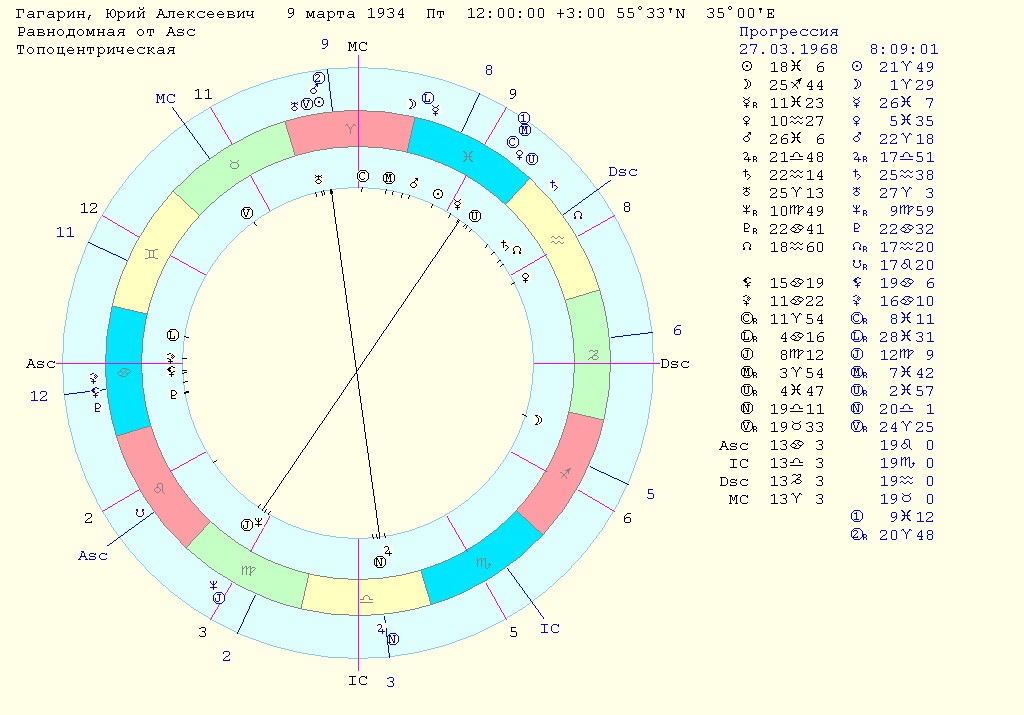
Task: Click the black Dsc label on the right
Action: pyautogui.click(x=675, y=363)
